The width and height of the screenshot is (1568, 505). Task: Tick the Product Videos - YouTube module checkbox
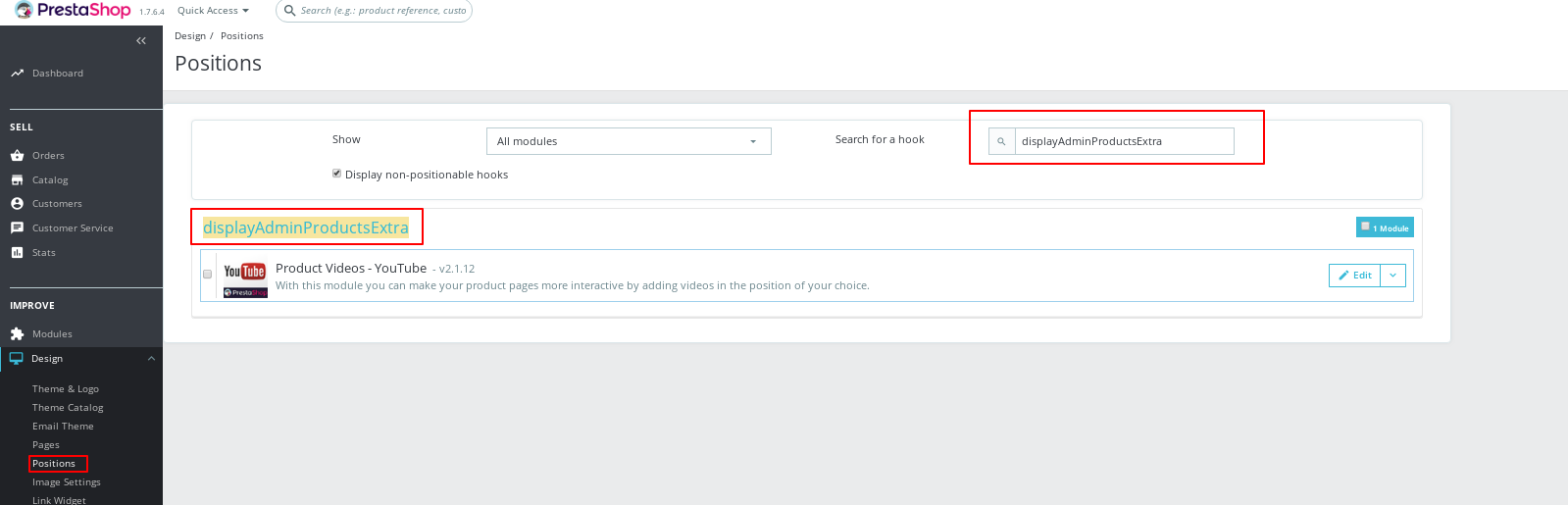point(207,275)
